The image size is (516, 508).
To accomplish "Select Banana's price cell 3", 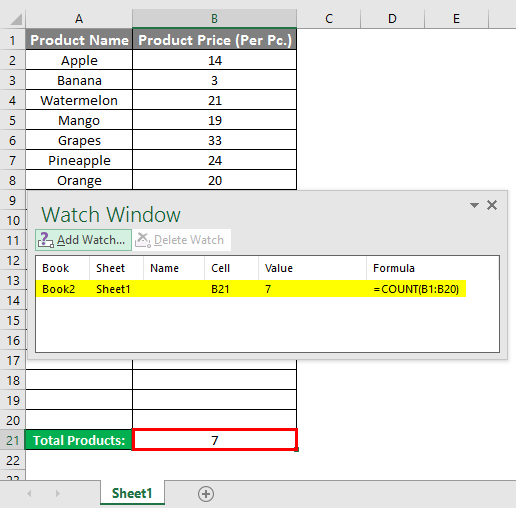I will pos(214,80).
